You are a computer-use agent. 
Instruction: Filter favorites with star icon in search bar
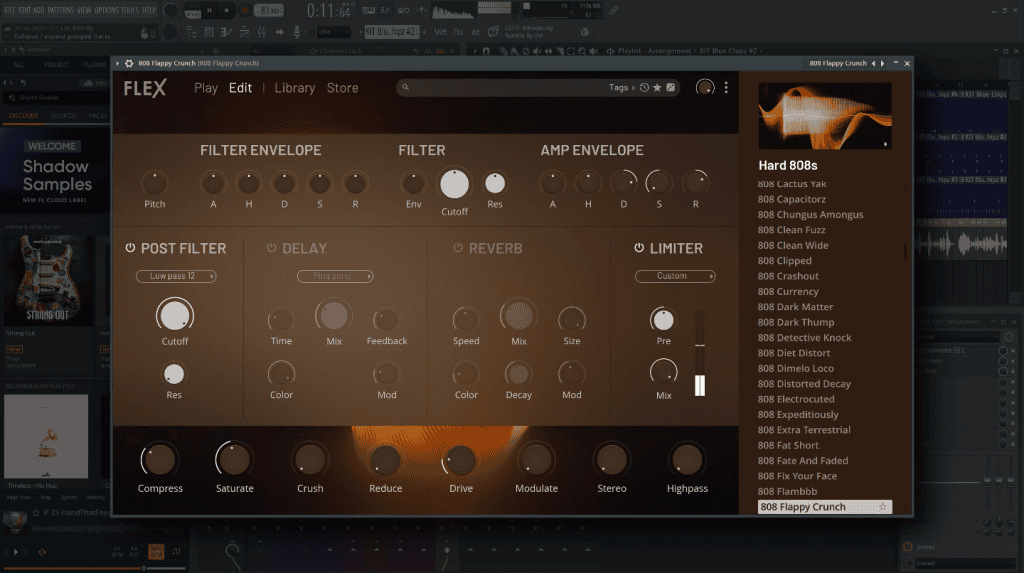tap(657, 88)
